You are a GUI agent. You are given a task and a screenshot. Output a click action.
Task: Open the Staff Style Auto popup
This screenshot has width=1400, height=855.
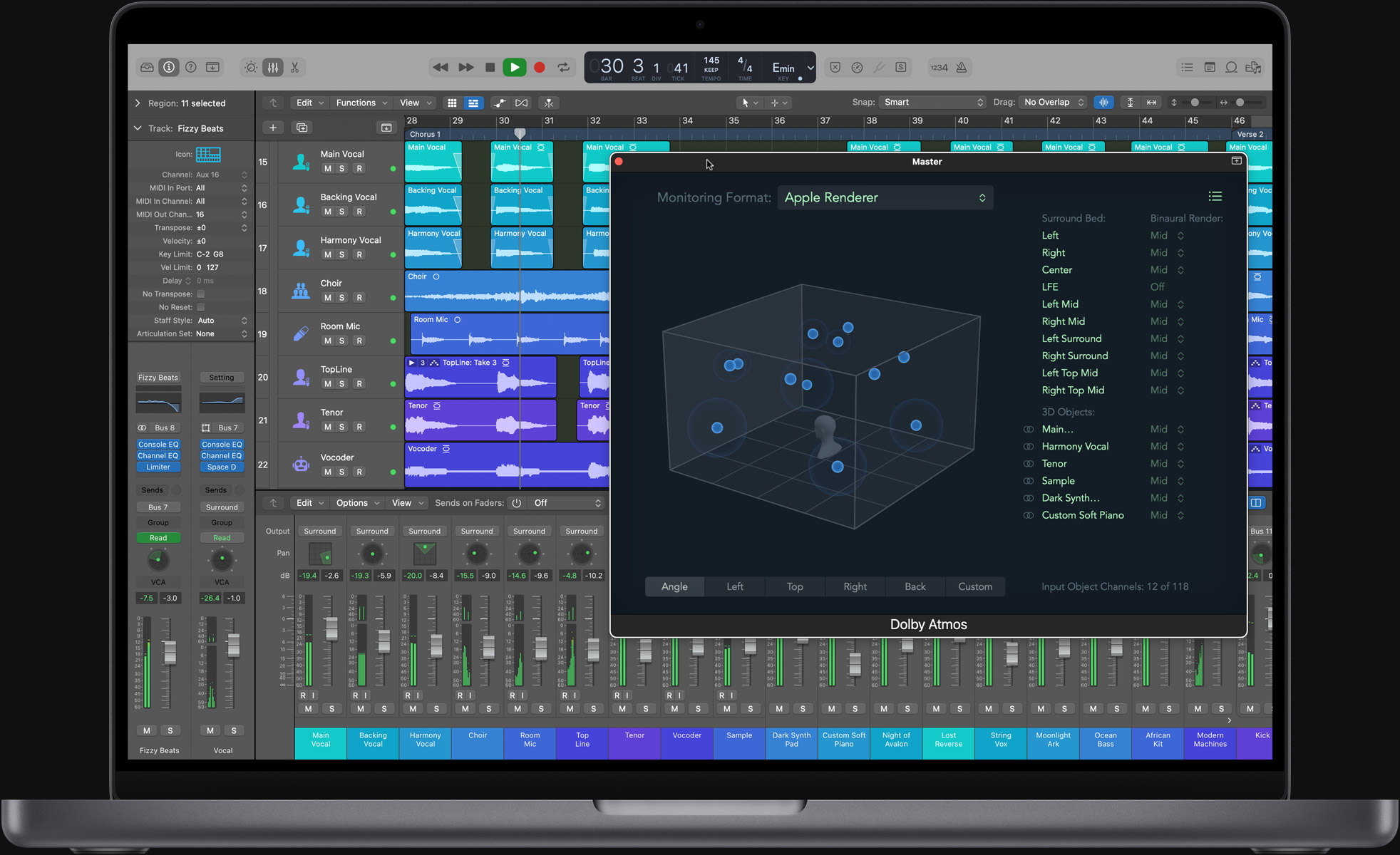coord(222,321)
